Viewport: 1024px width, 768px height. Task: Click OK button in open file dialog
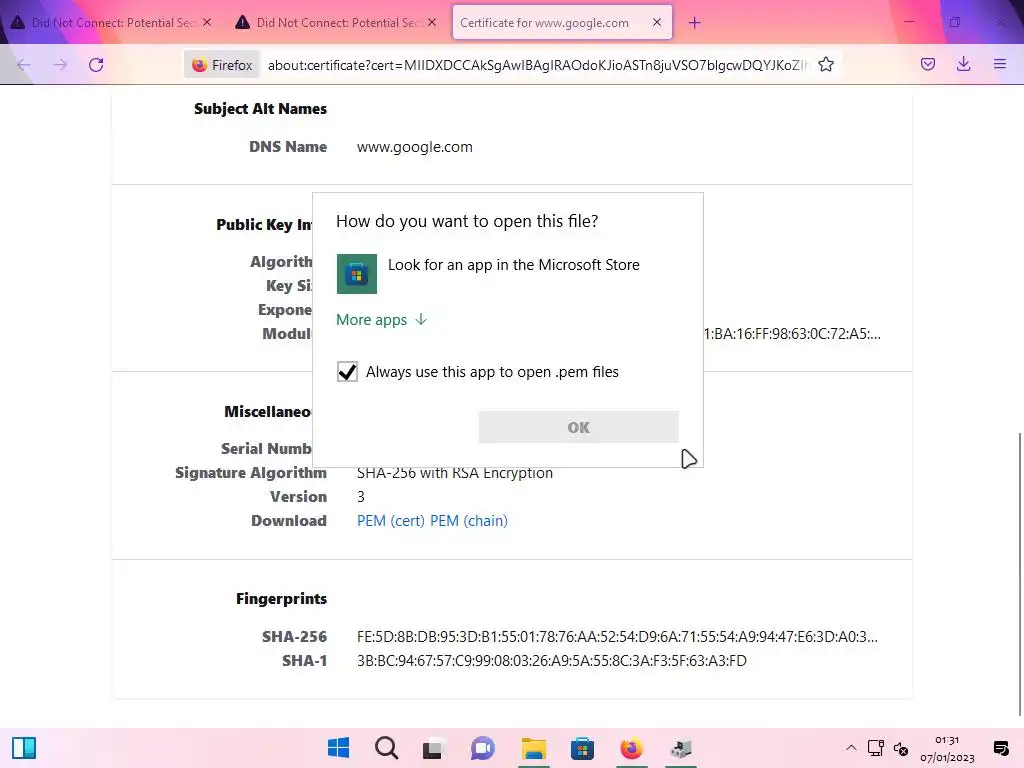(579, 427)
